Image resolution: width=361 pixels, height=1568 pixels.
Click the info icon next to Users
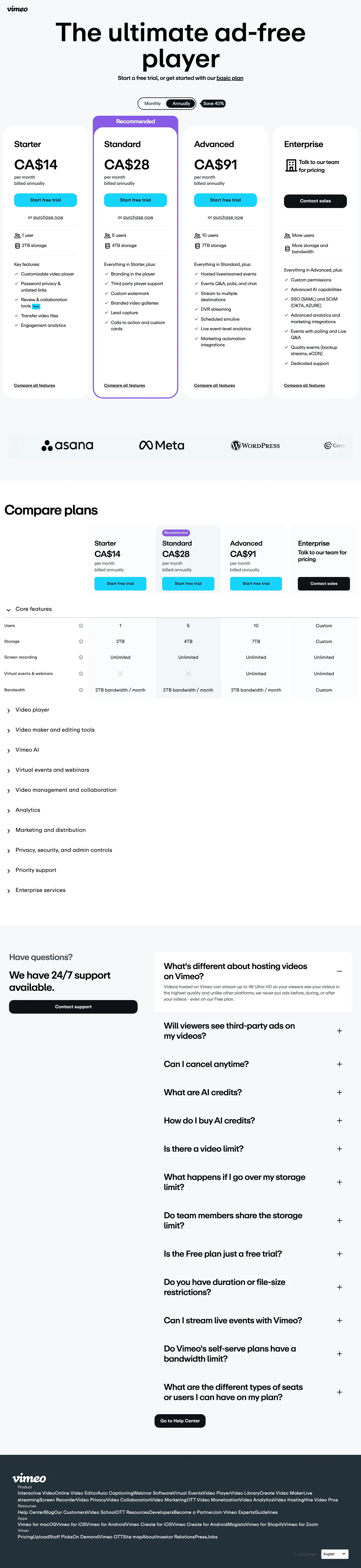tap(81, 626)
